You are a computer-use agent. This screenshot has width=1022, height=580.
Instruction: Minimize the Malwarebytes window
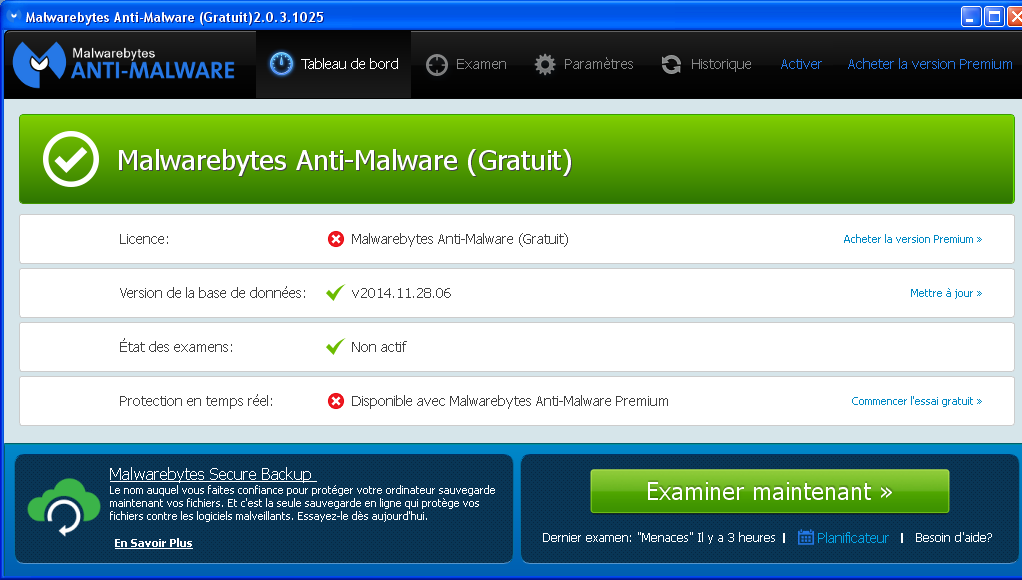(971, 16)
